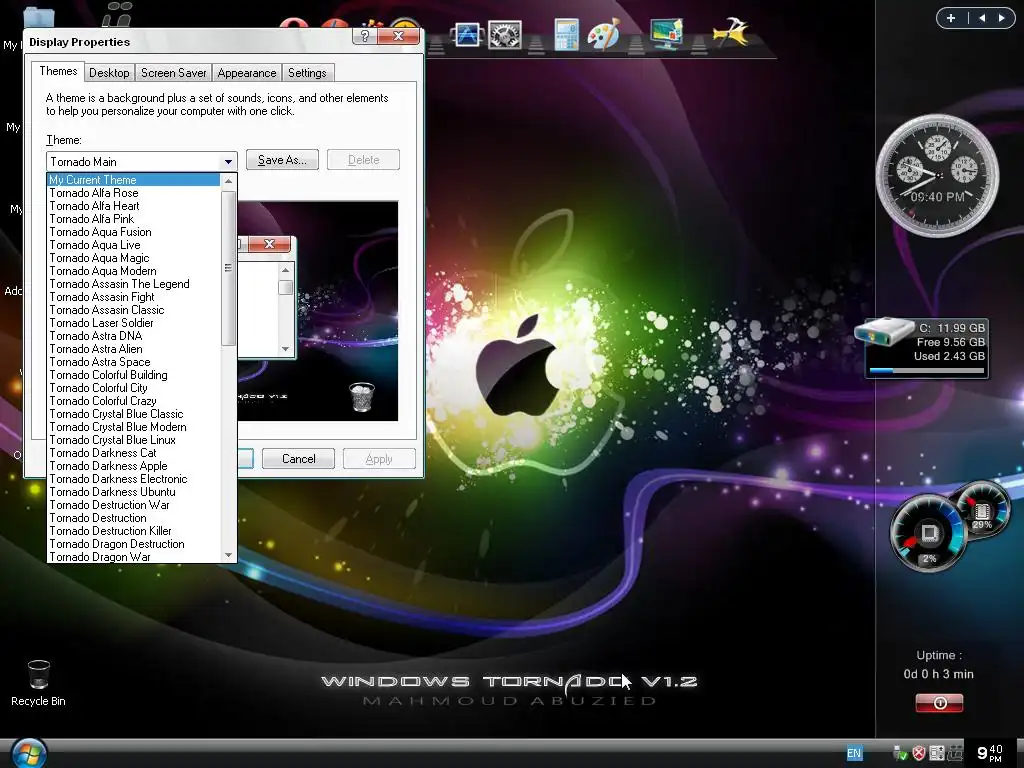
Task: Choose Tornado Astra Alien theme
Action: pyautogui.click(x=134, y=349)
